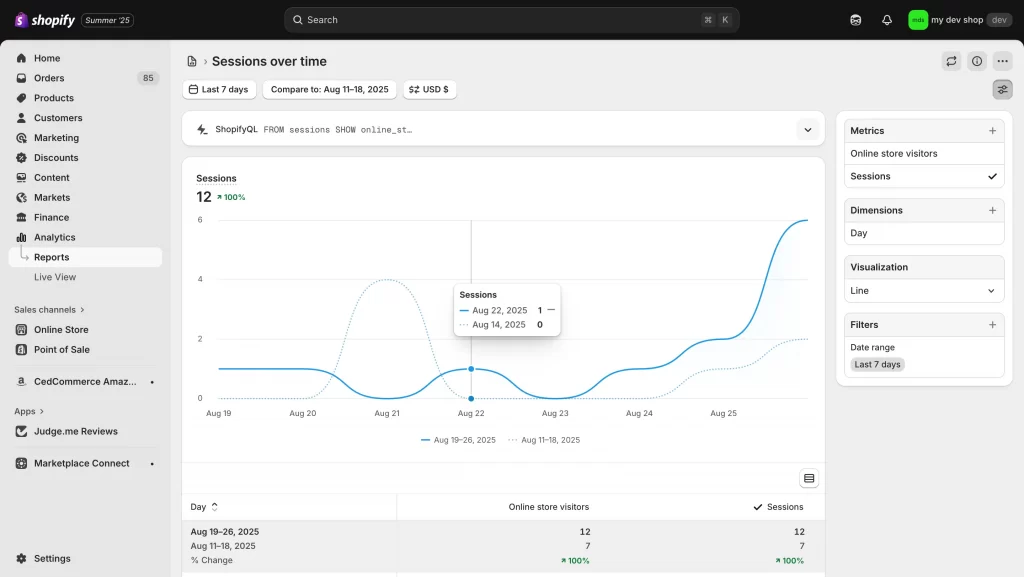Toggle Aug 11–18, 2025 legend series

pyautogui.click(x=544, y=440)
